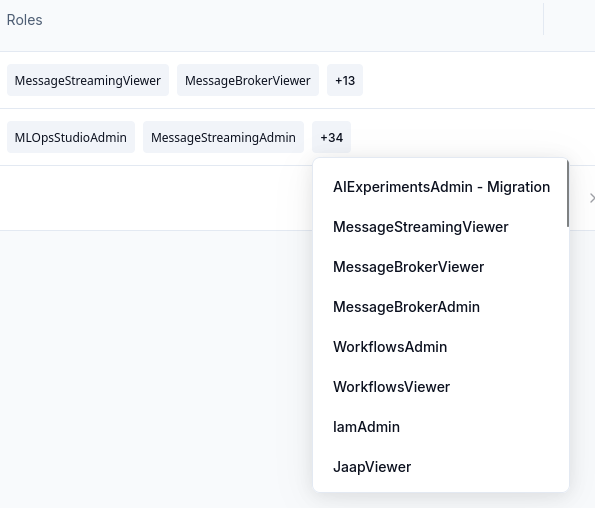595x508 pixels.
Task: Select the MessageBrokerViewer role chip in first row
Action: point(248,80)
